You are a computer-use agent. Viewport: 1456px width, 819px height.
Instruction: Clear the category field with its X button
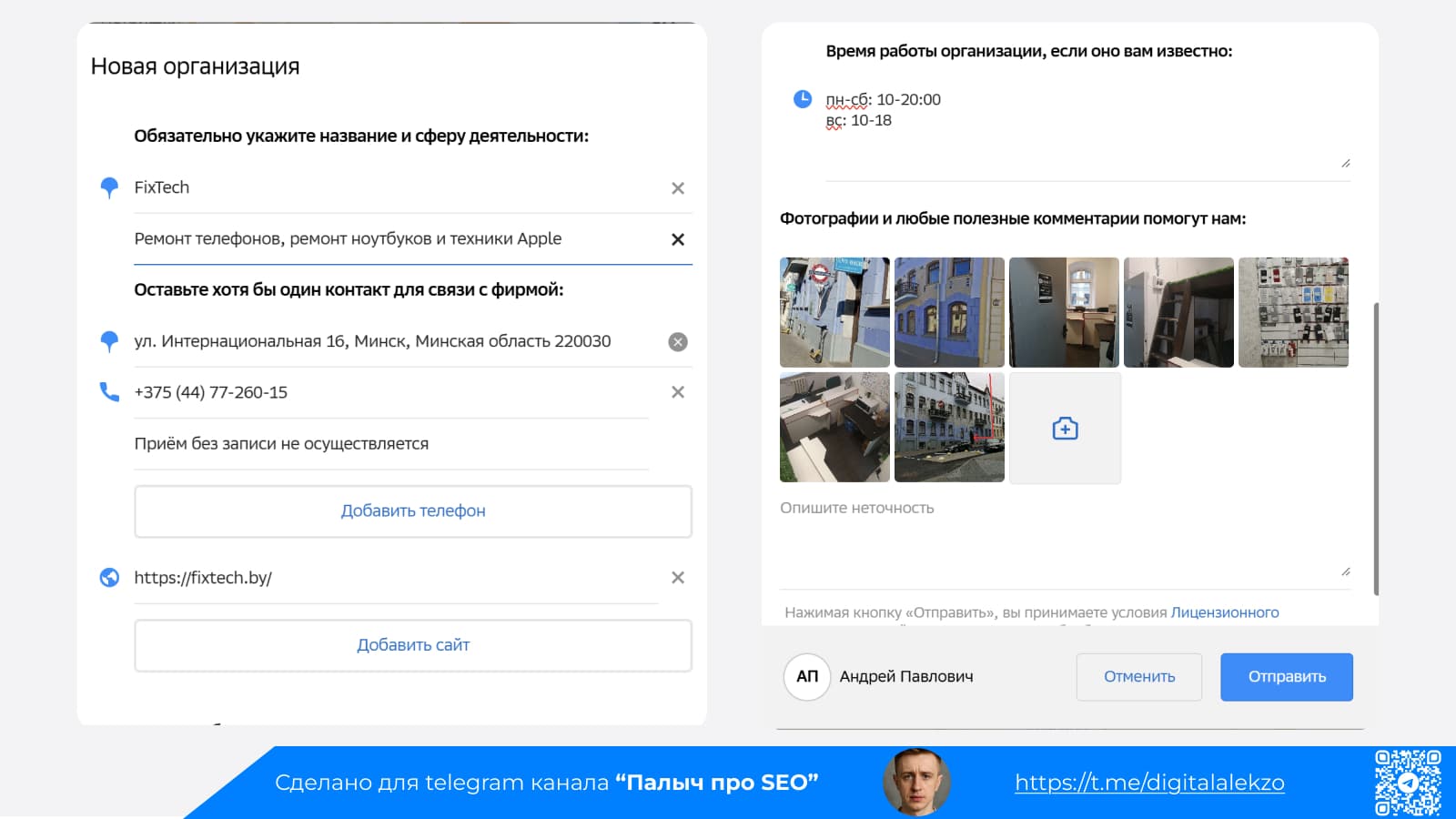coord(677,239)
